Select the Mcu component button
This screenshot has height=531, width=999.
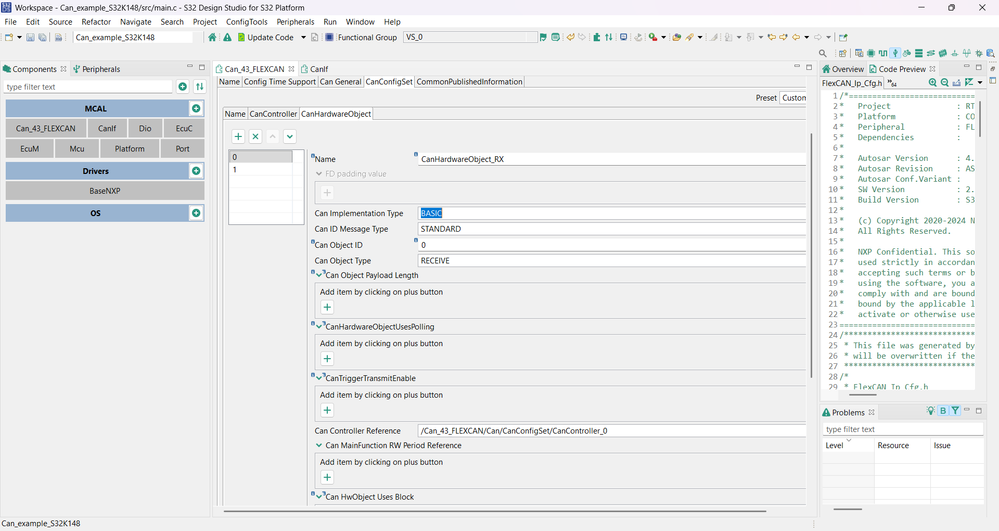point(77,149)
